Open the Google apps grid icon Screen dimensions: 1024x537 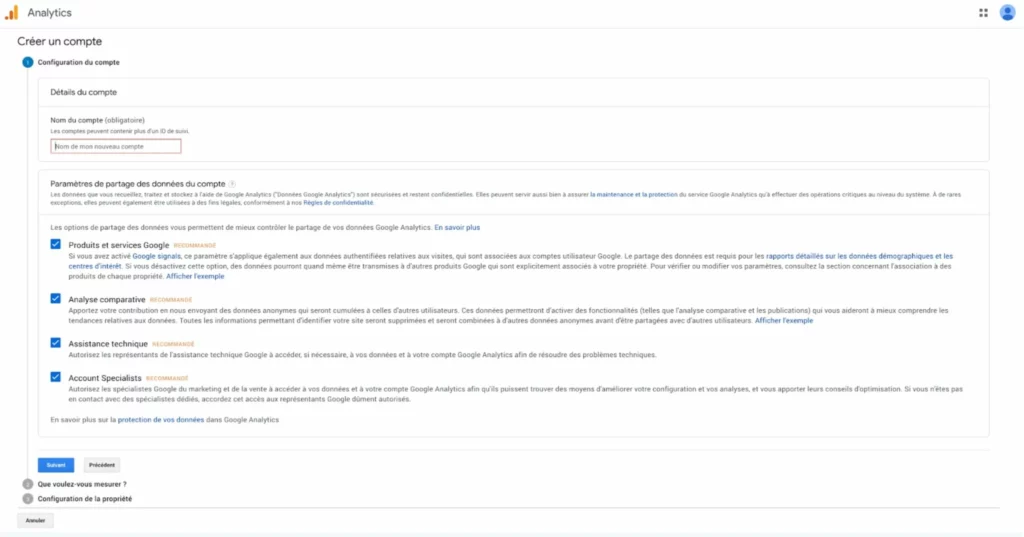pos(983,12)
